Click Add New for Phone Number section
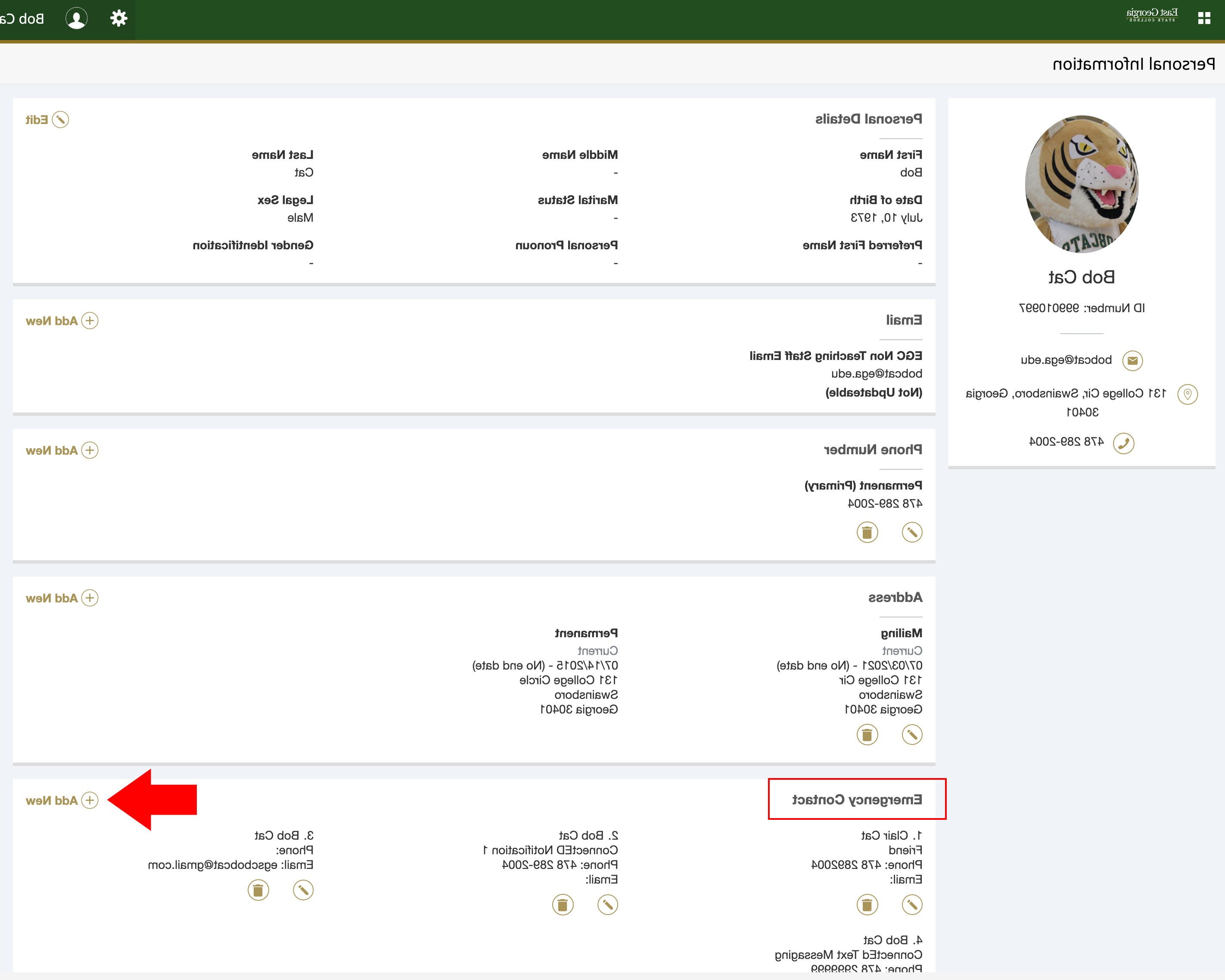 (62, 449)
